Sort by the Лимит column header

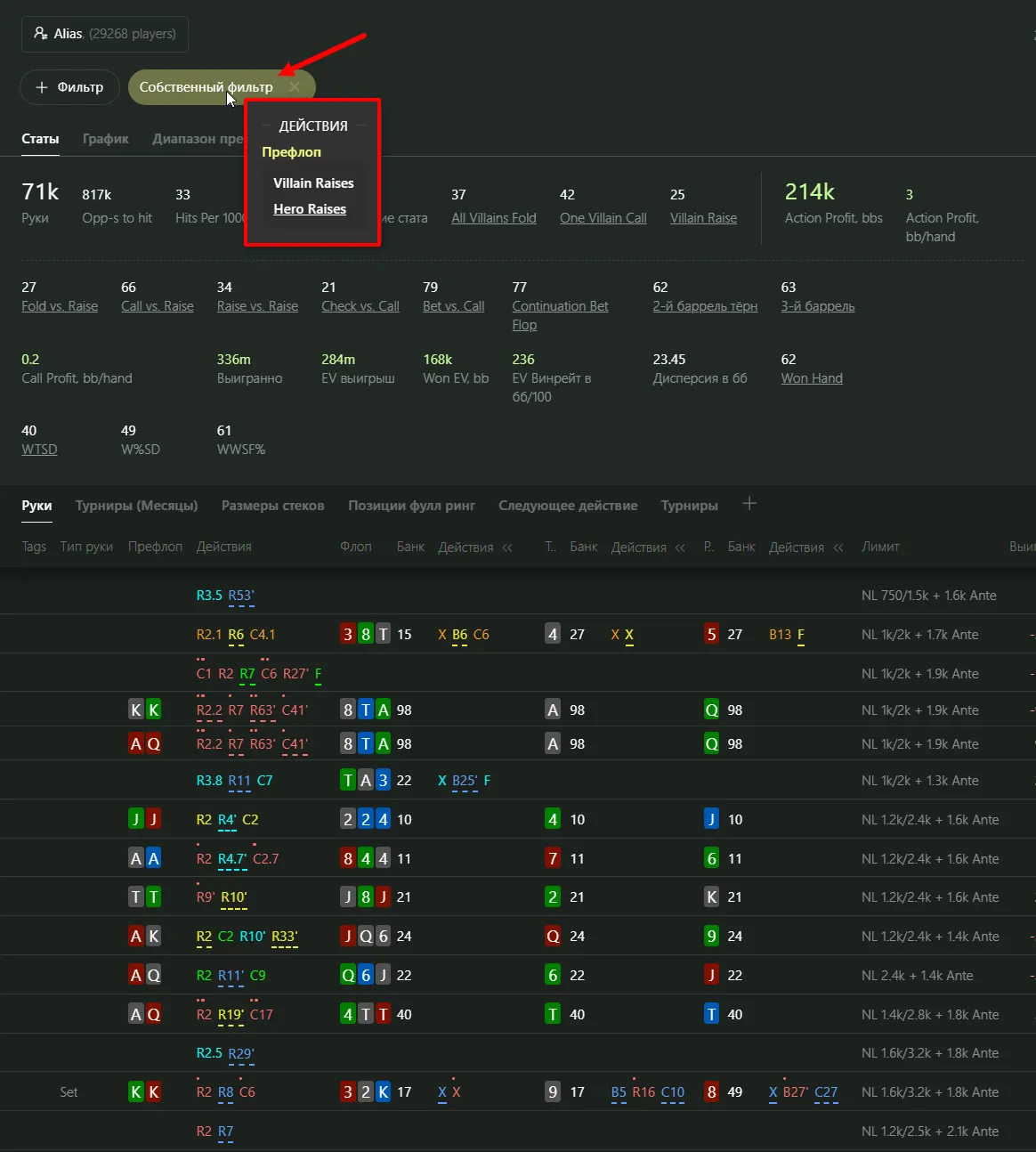pyautogui.click(x=879, y=547)
